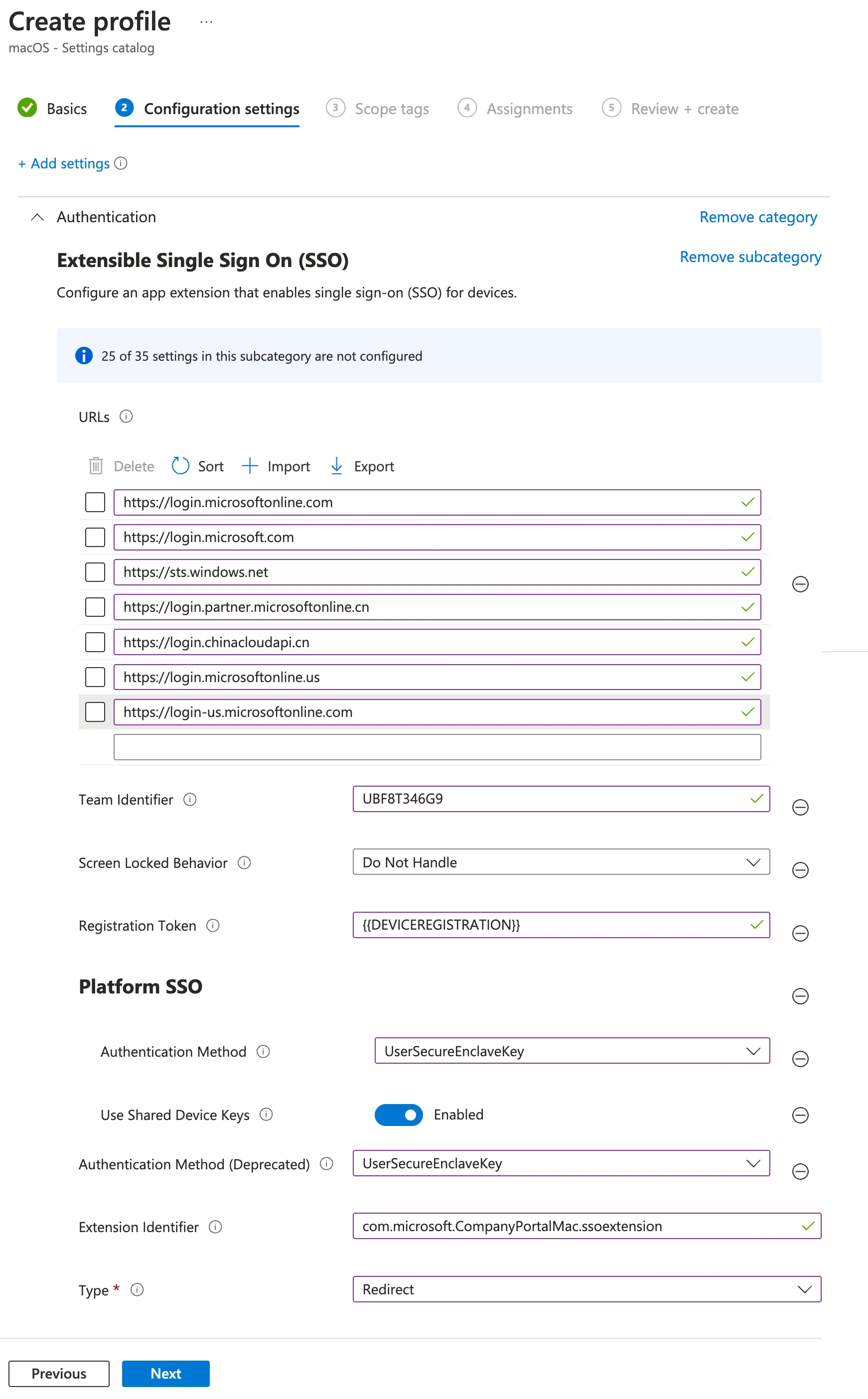This screenshot has width=868, height=1399.
Task: Open the Review + create step
Action: [670, 109]
